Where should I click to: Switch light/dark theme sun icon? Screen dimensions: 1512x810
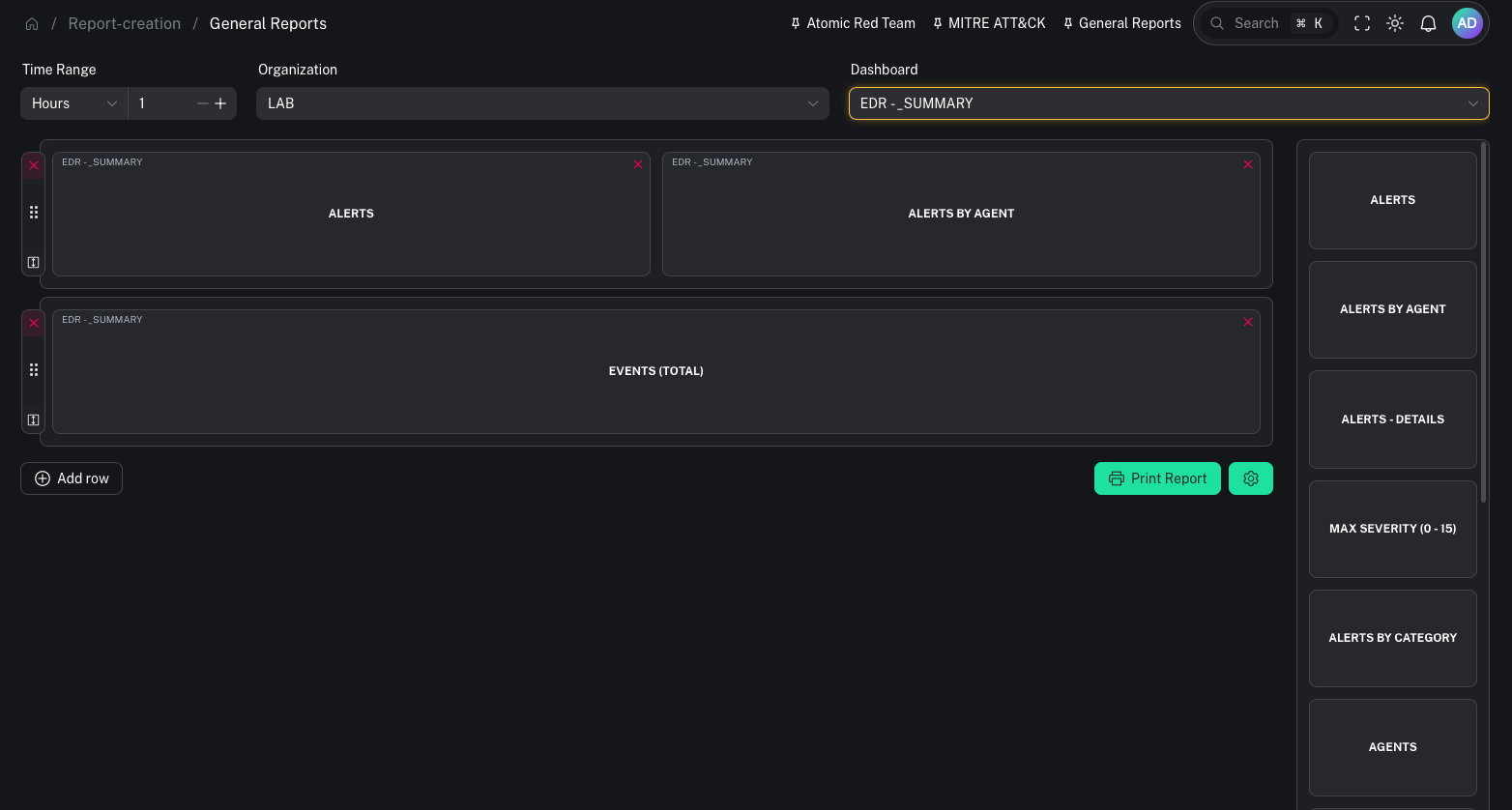pos(1395,23)
